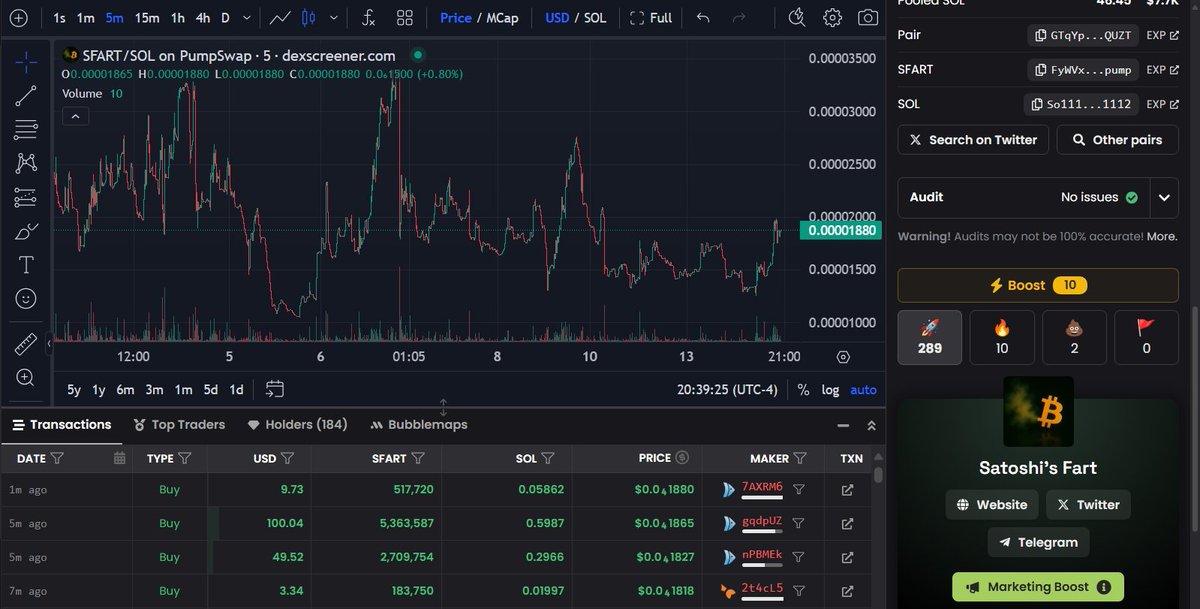Screen dimensions: 1200x609
Task: Activate the Zoom-in magnifier tool
Action: (25, 378)
